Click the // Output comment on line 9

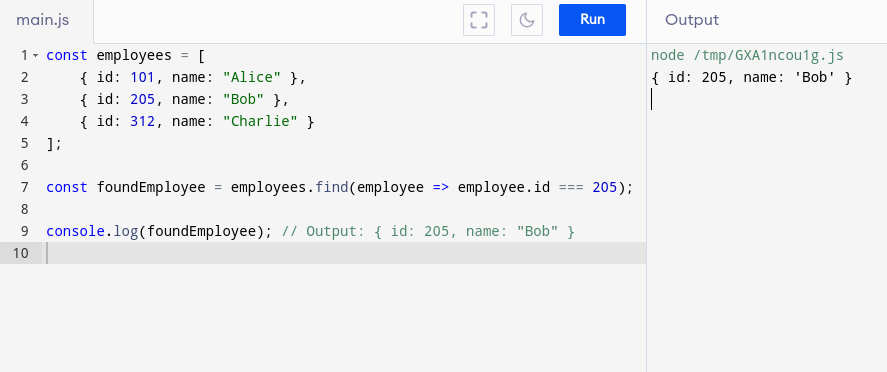(428, 232)
